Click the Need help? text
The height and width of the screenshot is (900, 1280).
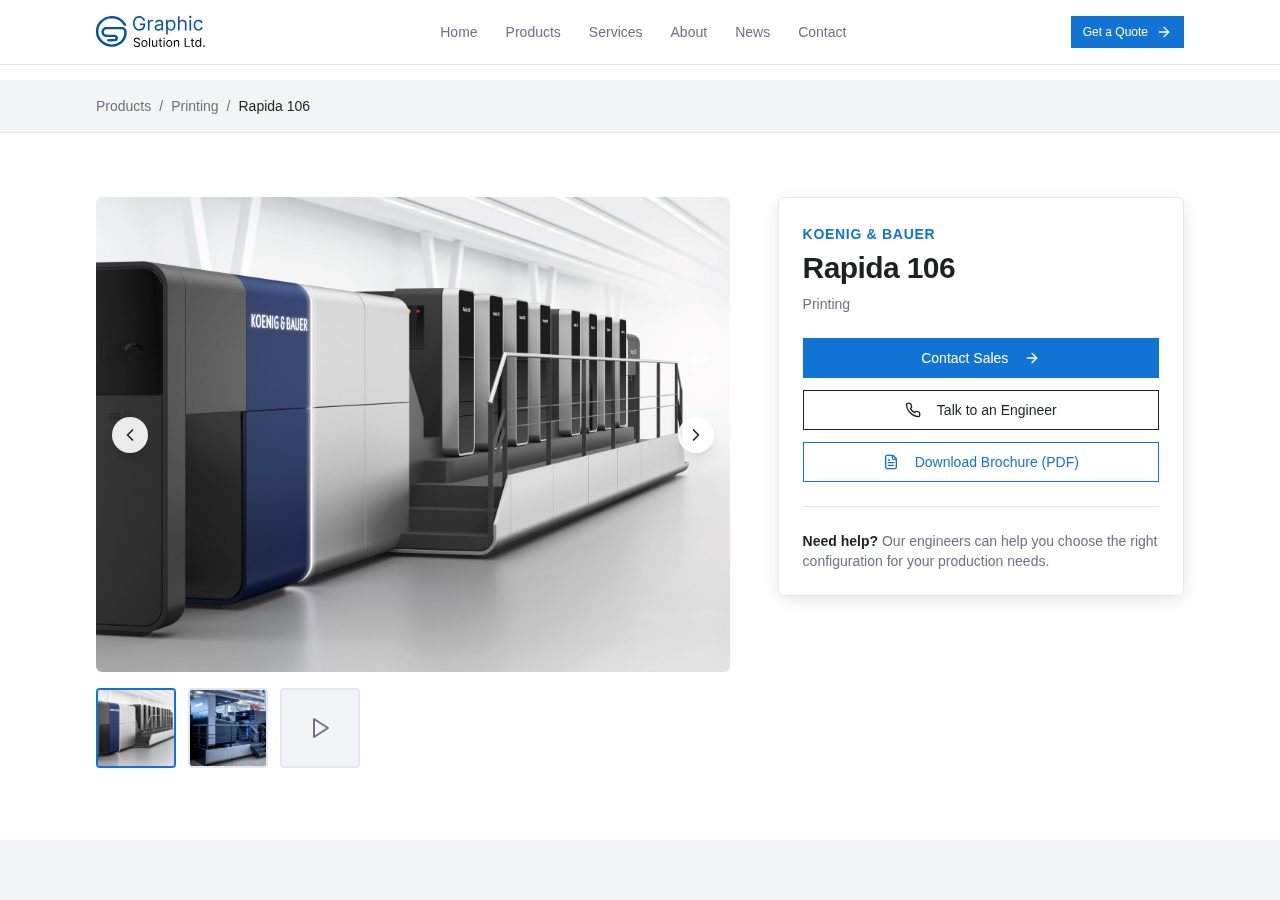coord(840,541)
